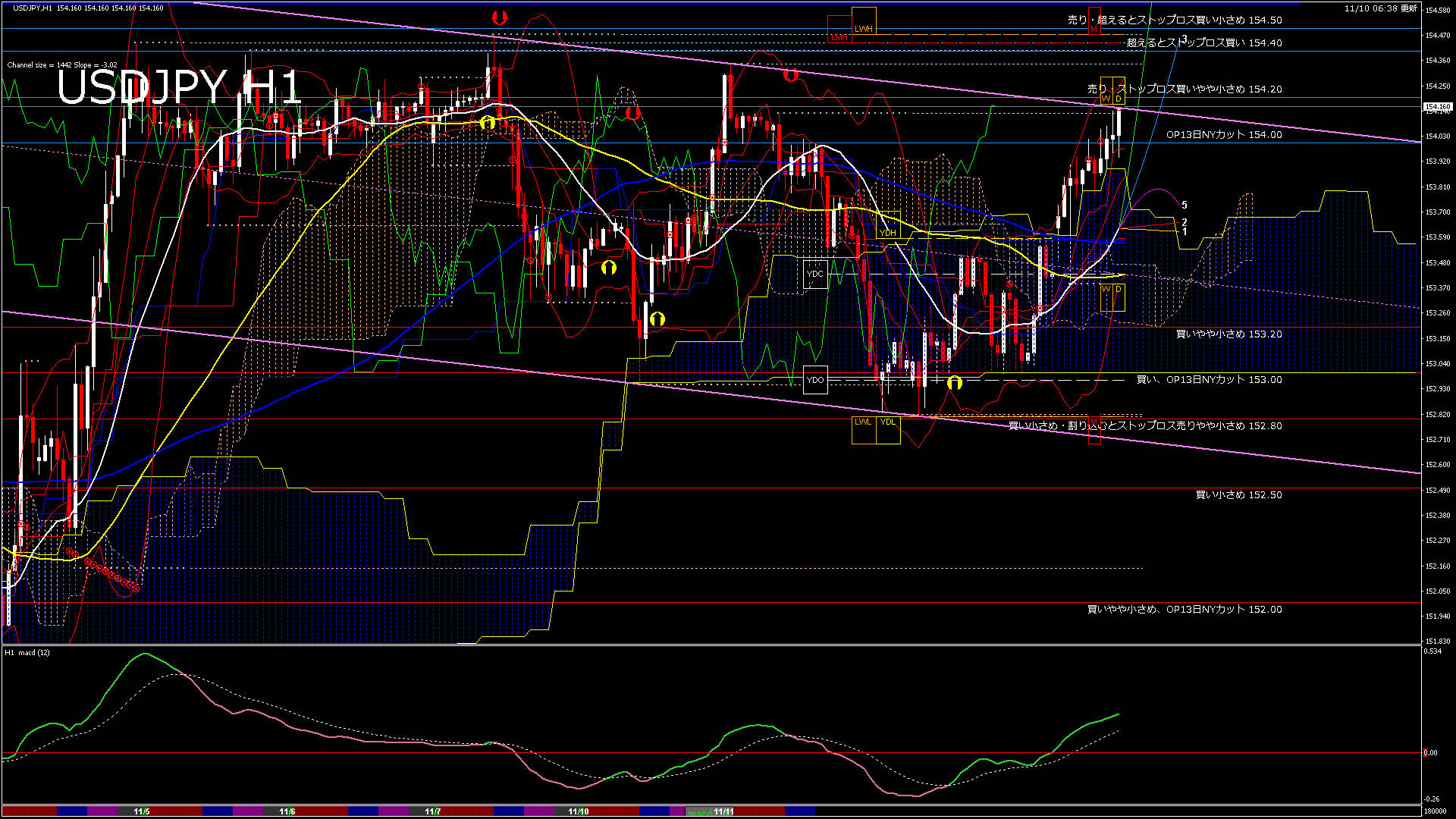Select the orange LWH label near the top
This screenshot has height=819, width=1456.
(x=864, y=27)
